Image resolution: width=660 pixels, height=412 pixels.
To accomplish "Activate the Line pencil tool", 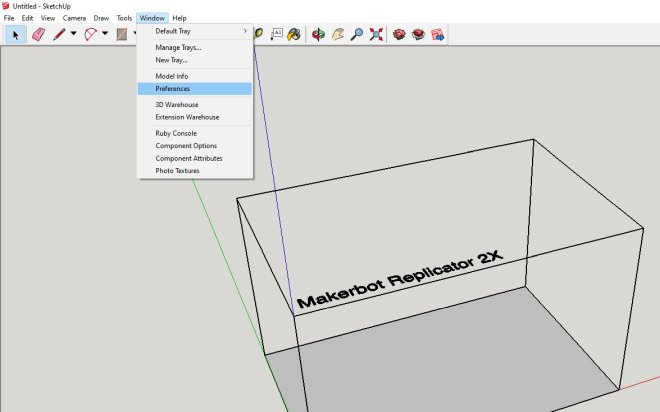I will tap(59, 35).
